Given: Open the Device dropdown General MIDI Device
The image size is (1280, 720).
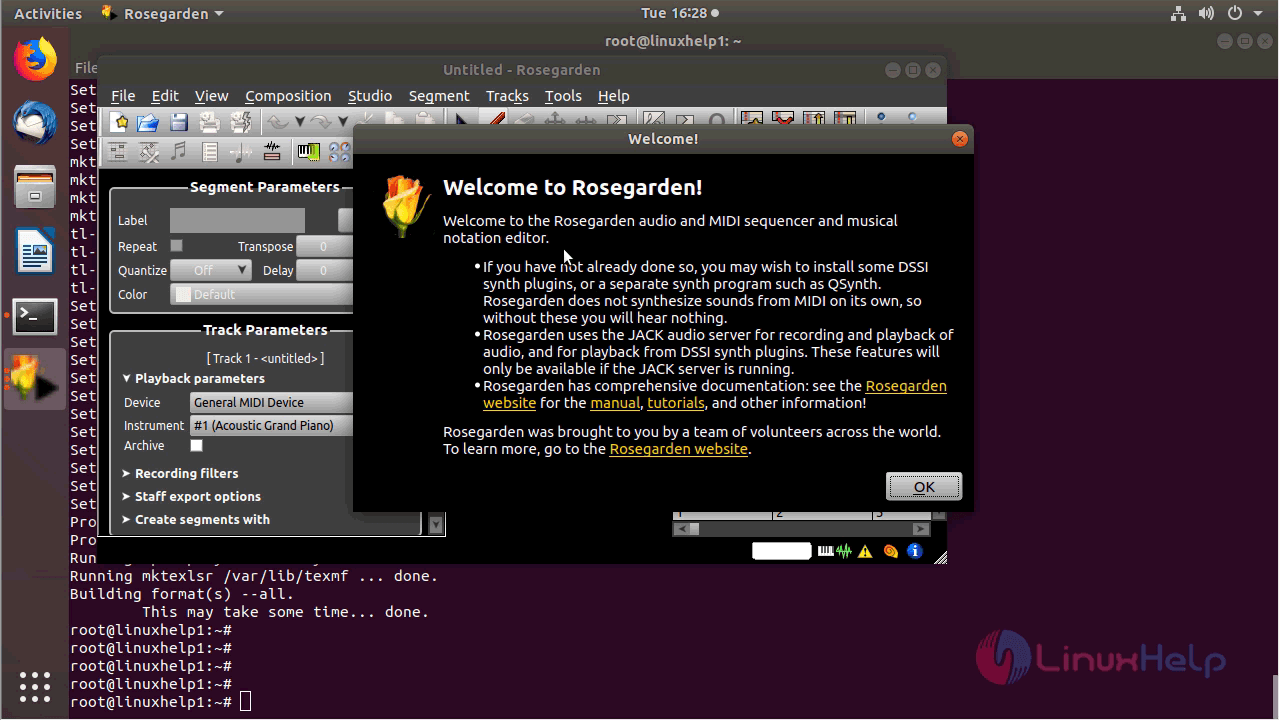Looking at the screenshot, I should tap(271, 402).
